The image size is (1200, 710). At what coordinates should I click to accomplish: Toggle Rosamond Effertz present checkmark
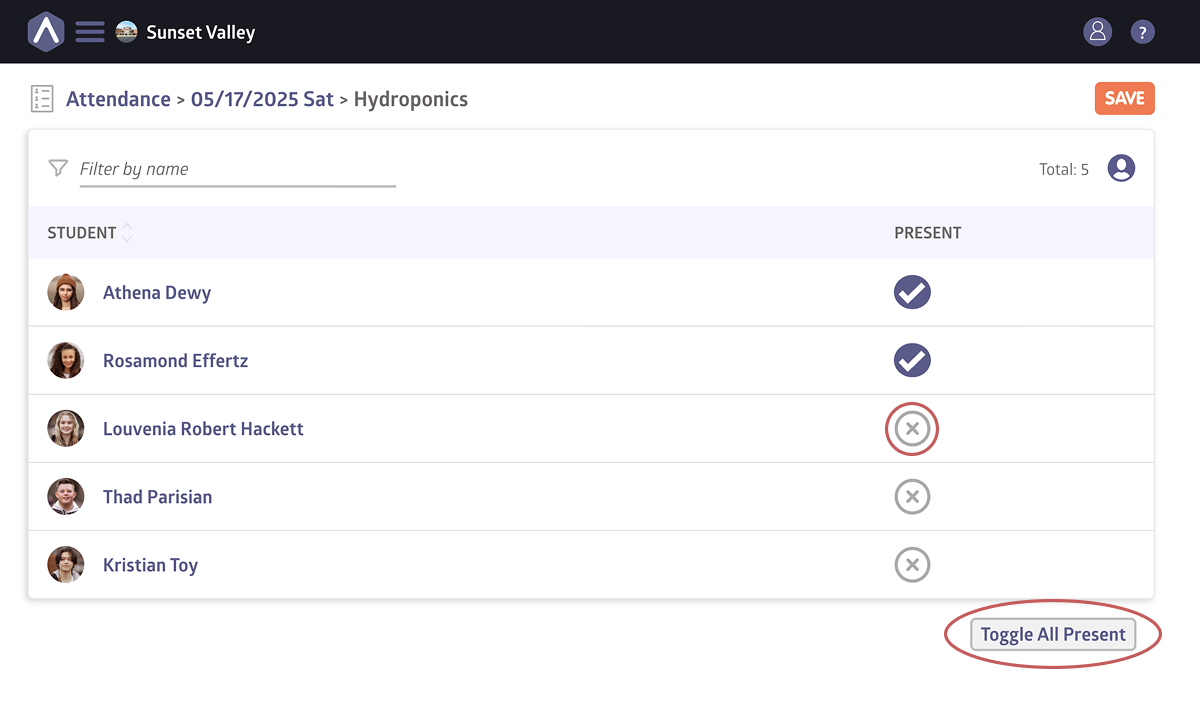point(912,361)
